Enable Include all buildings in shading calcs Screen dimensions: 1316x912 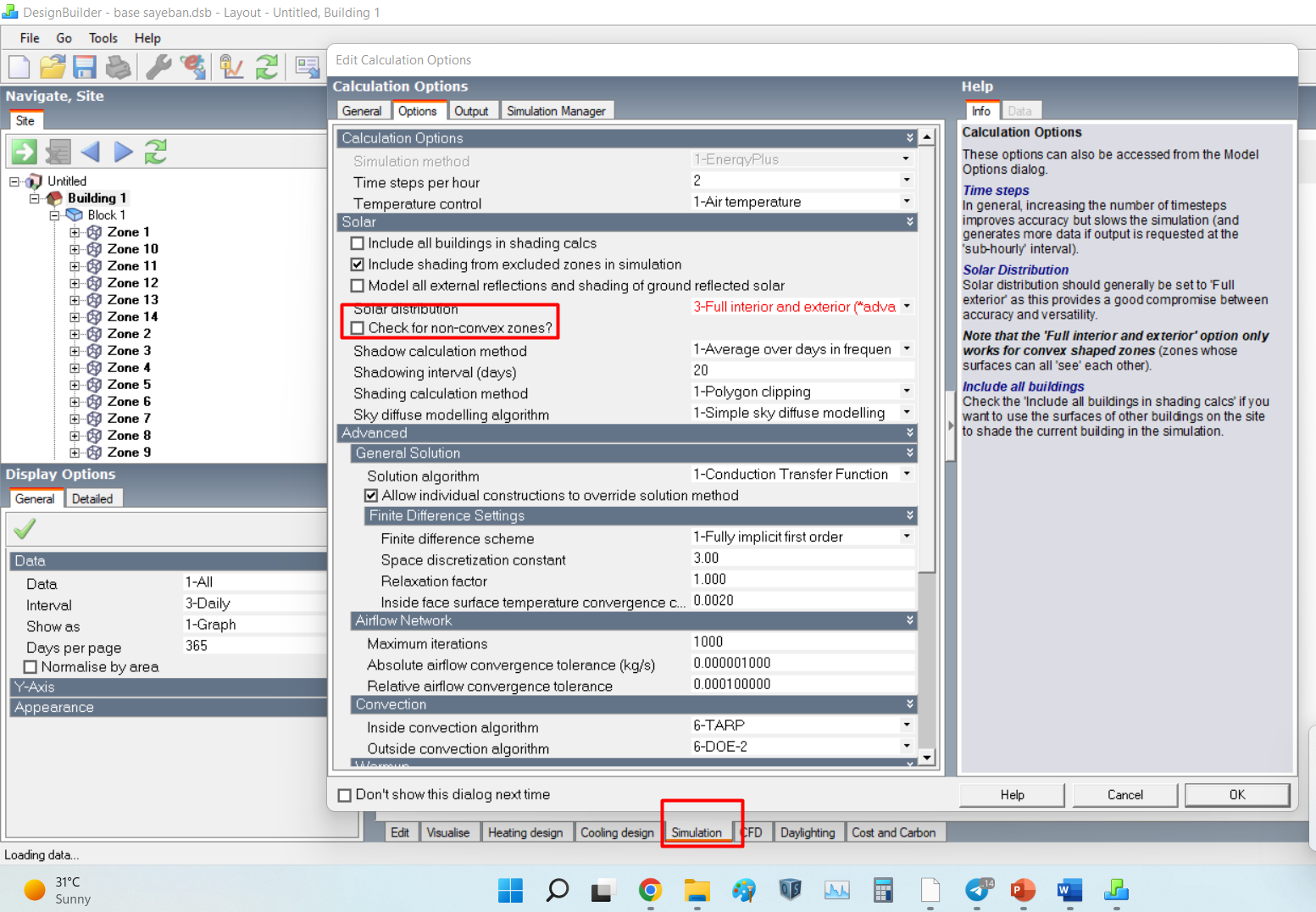coord(358,243)
